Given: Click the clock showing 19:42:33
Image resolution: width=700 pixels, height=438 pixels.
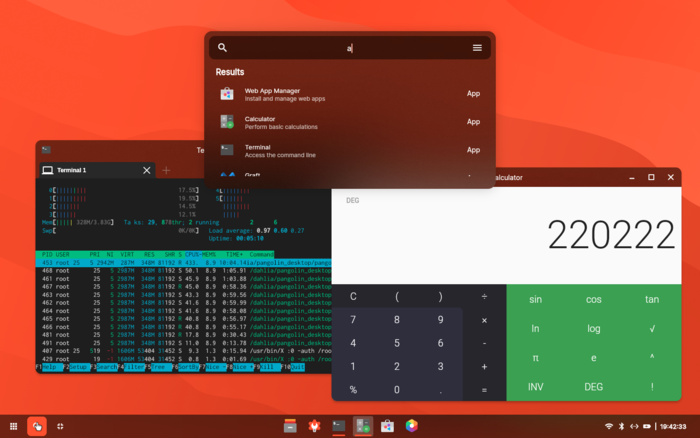Looking at the screenshot, I should pos(673,426).
